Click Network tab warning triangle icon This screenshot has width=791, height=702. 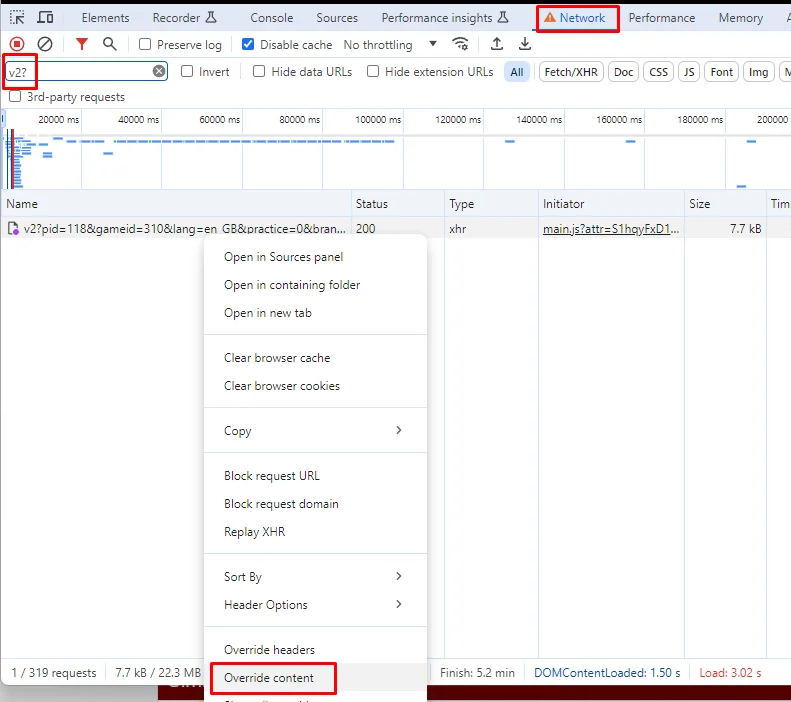[x=550, y=18]
